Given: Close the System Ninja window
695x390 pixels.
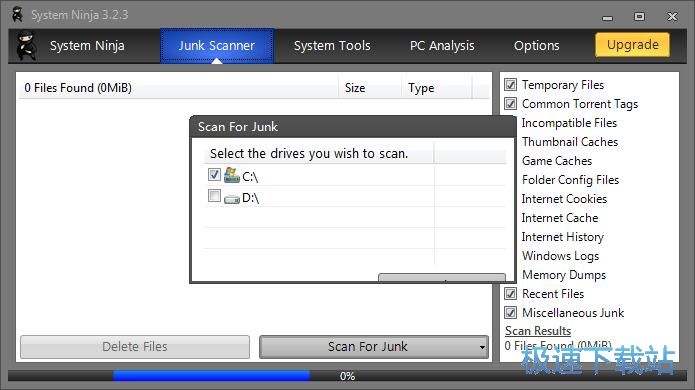Looking at the screenshot, I should point(672,16).
